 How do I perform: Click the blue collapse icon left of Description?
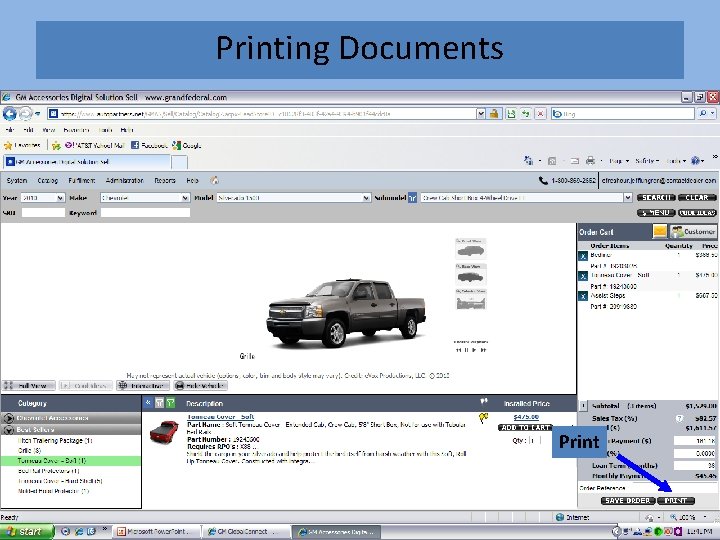click(x=148, y=403)
